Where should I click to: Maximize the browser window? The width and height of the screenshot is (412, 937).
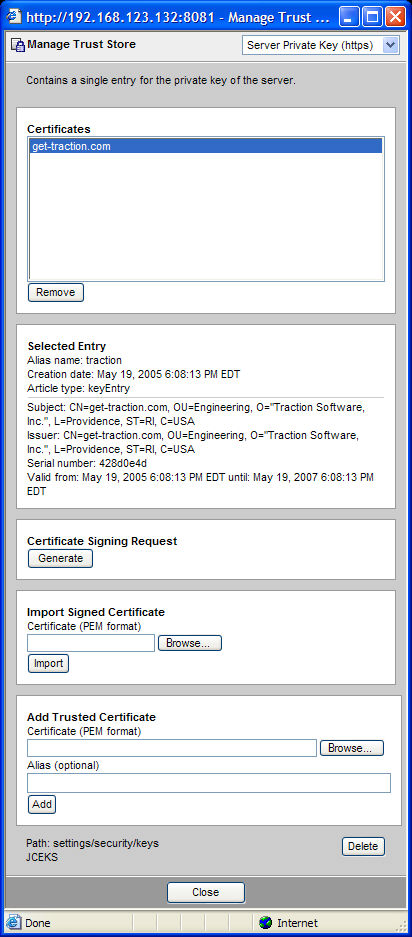[373, 17]
